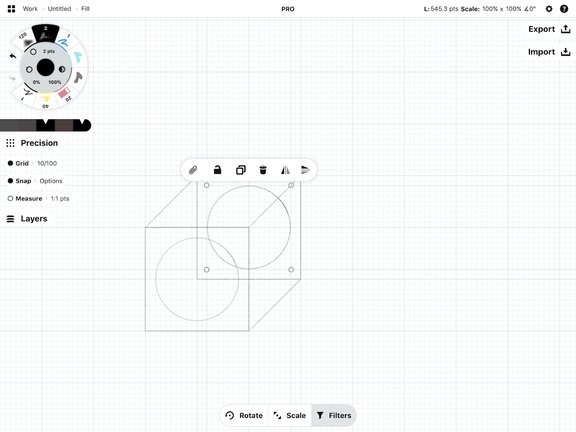Screen dimensions: 576x432
Task: Delete the selection with the trash icon
Action: [x=263, y=170]
